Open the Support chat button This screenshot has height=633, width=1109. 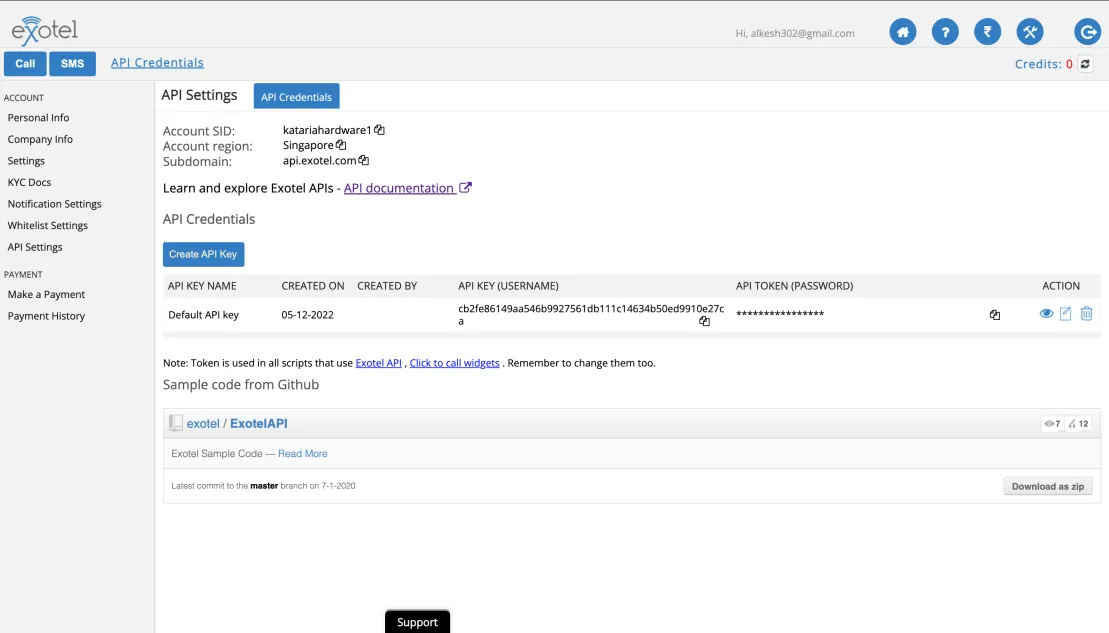point(417,622)
